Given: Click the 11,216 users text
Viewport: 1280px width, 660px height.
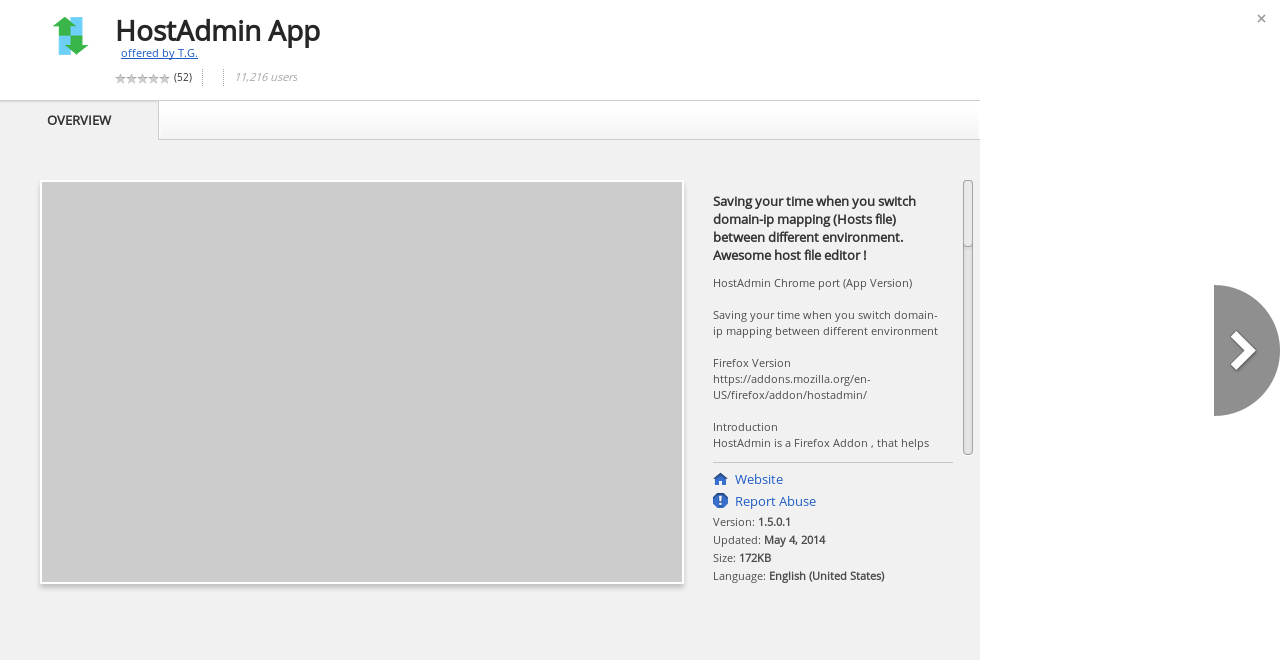Looking at the screenshot, I should click(x=266, y=77).
